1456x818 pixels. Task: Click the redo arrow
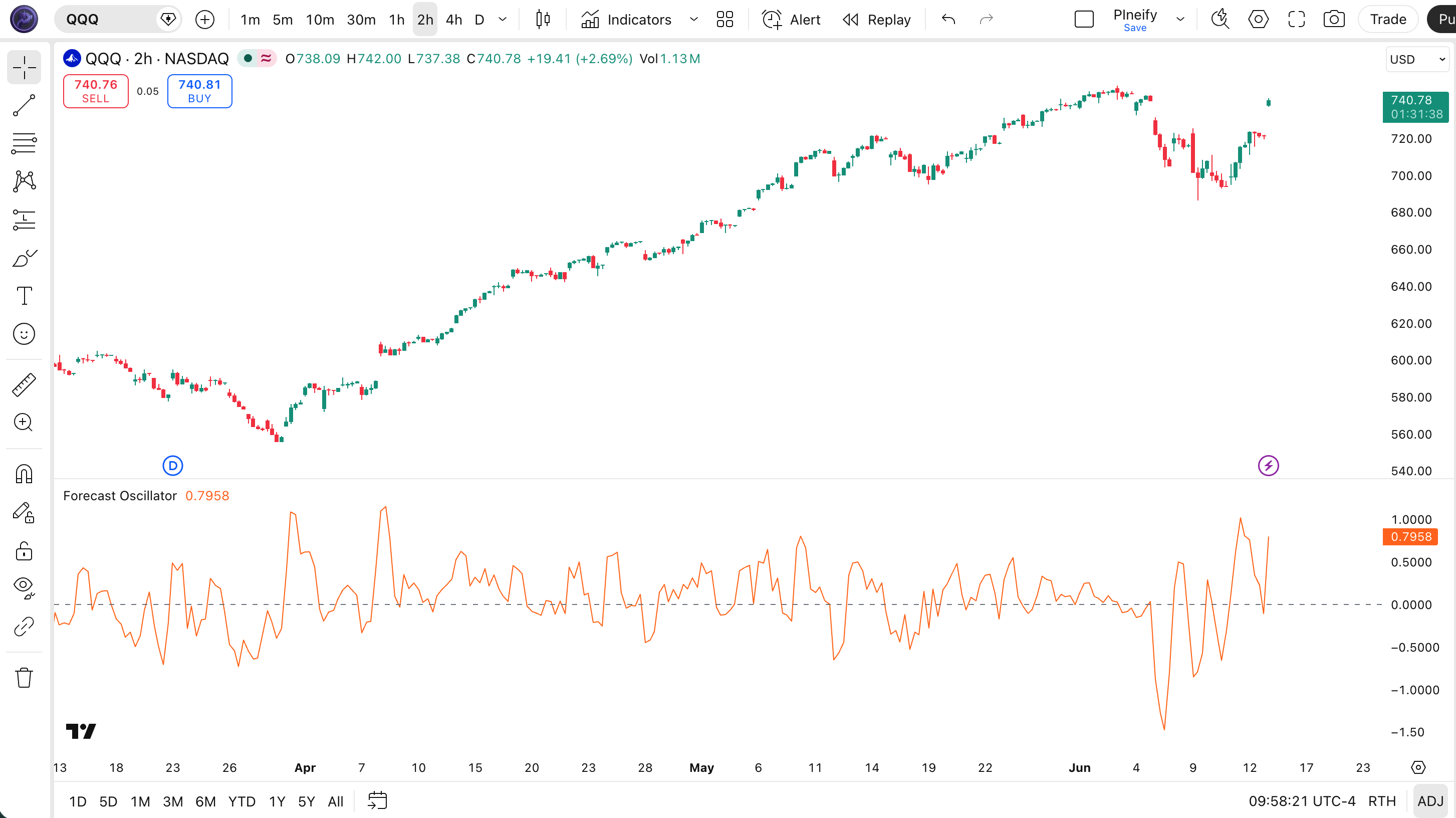tap(987, 20)
